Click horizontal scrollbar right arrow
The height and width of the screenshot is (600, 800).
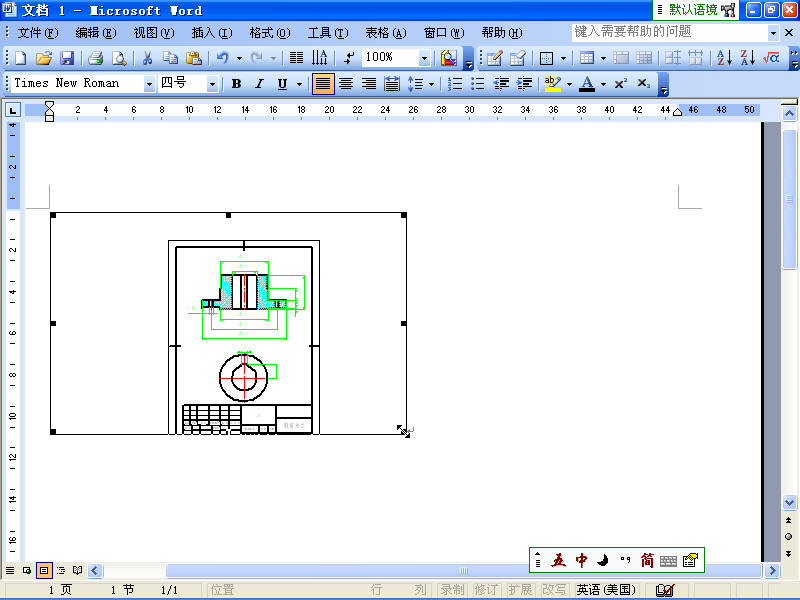pos(772,570)
